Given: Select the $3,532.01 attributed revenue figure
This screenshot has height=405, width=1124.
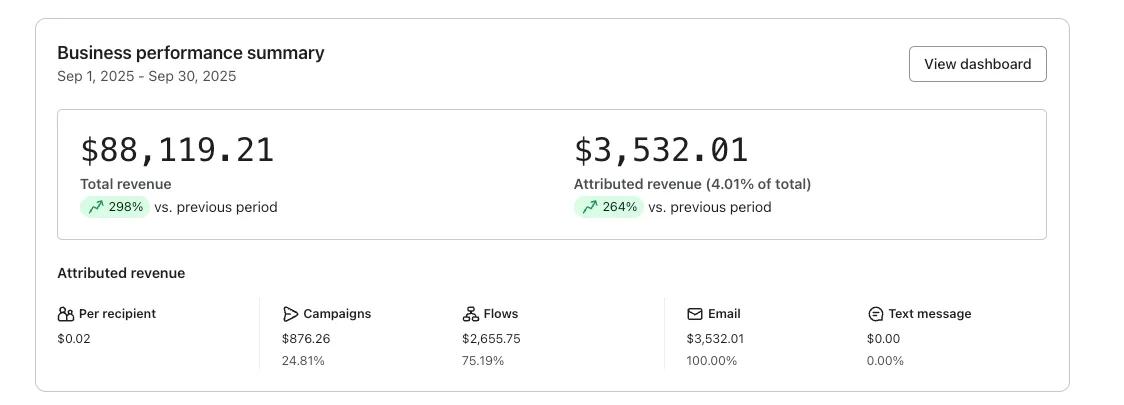Looking at the screenshot, I should tap(661, 150).
